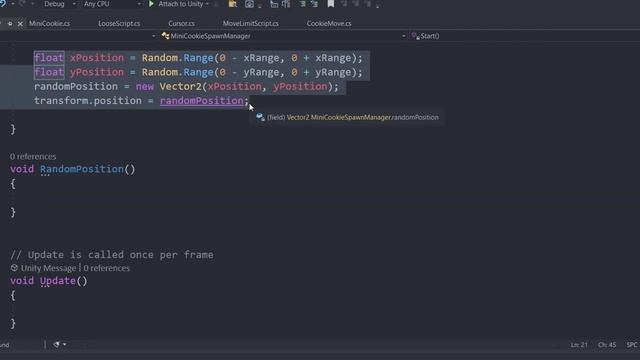Switch to the CookieMove.cs tab
The image size is (640, 360).
[x=329, y=23]
